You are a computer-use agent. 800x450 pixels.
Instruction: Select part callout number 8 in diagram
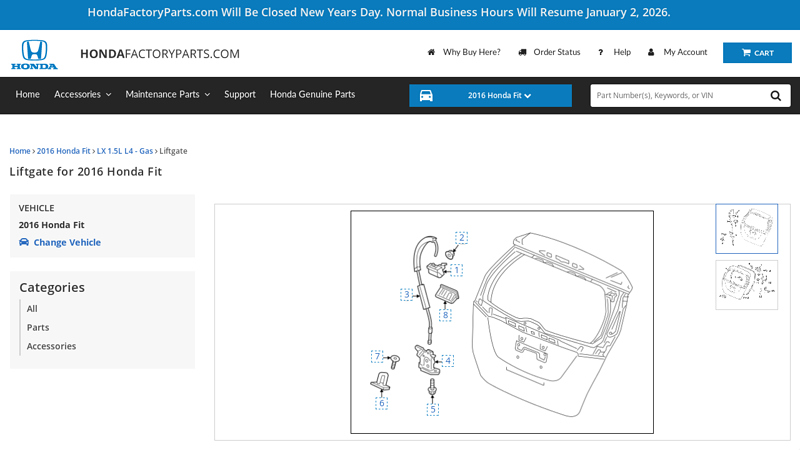(446, 315)
